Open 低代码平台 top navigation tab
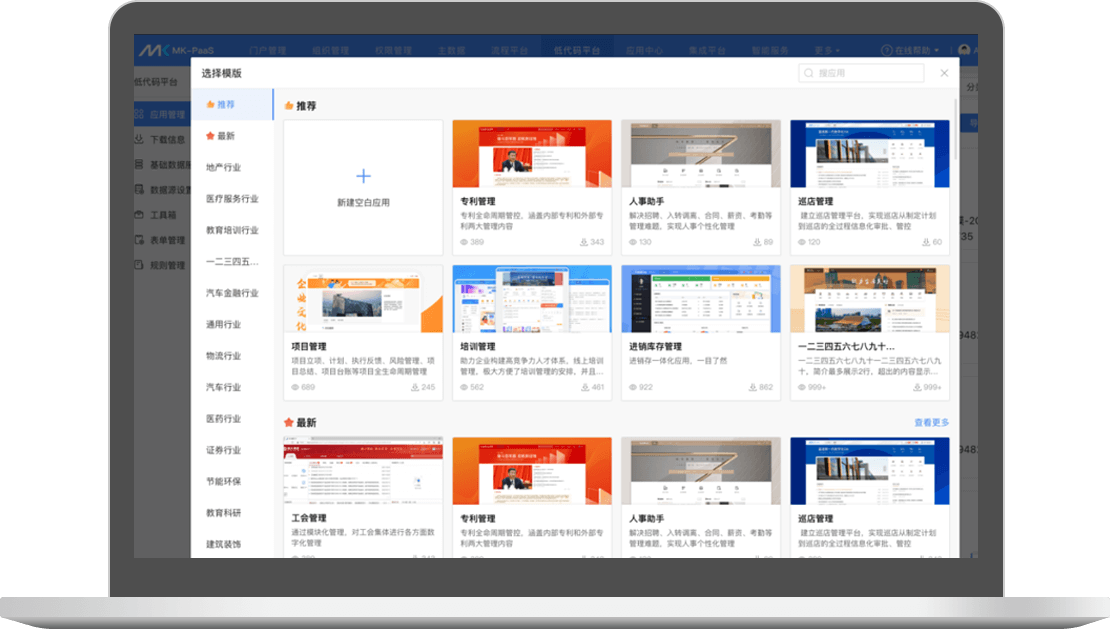This screenshot has height=629, width=1110. (x=576, y=50)
